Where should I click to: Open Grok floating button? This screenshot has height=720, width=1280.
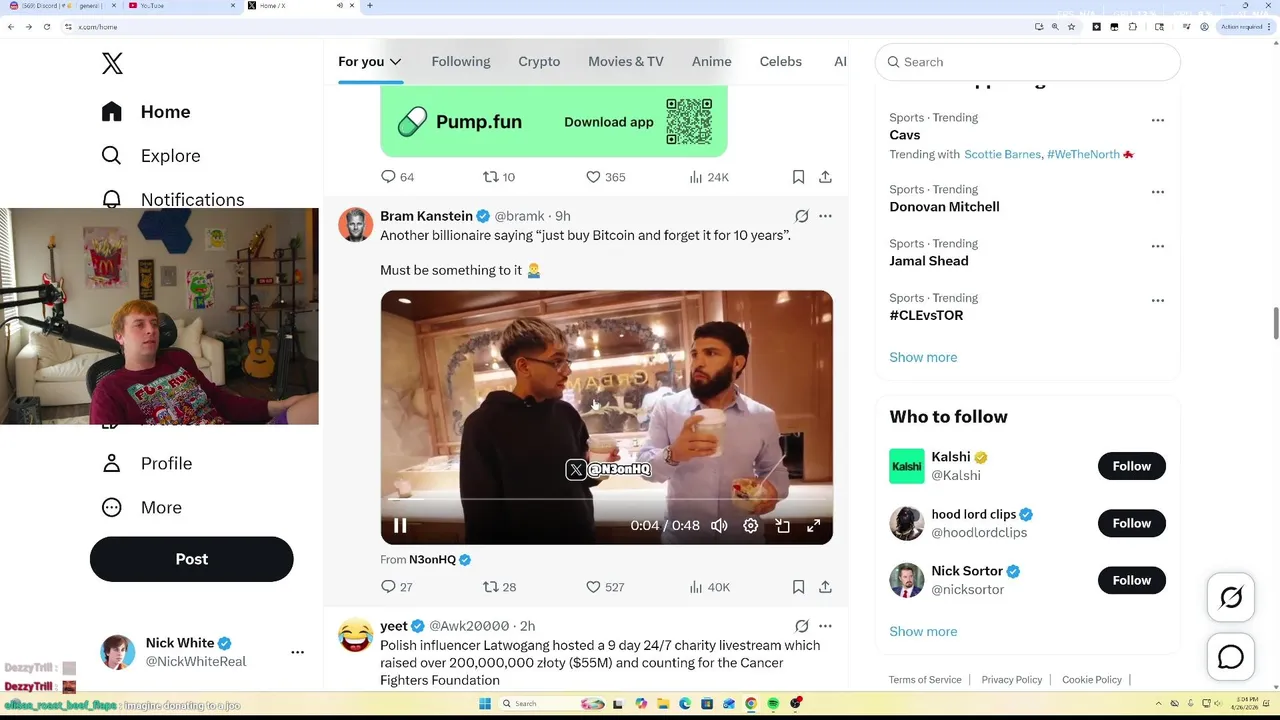(1231, 598)
